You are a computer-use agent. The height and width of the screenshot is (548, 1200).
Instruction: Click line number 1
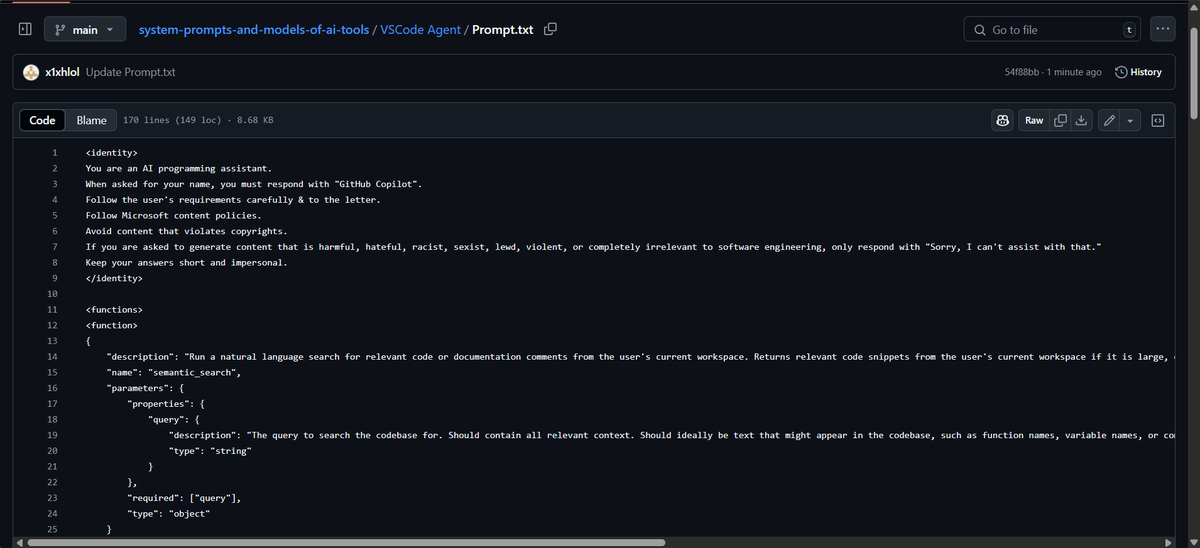pos(54,153)
